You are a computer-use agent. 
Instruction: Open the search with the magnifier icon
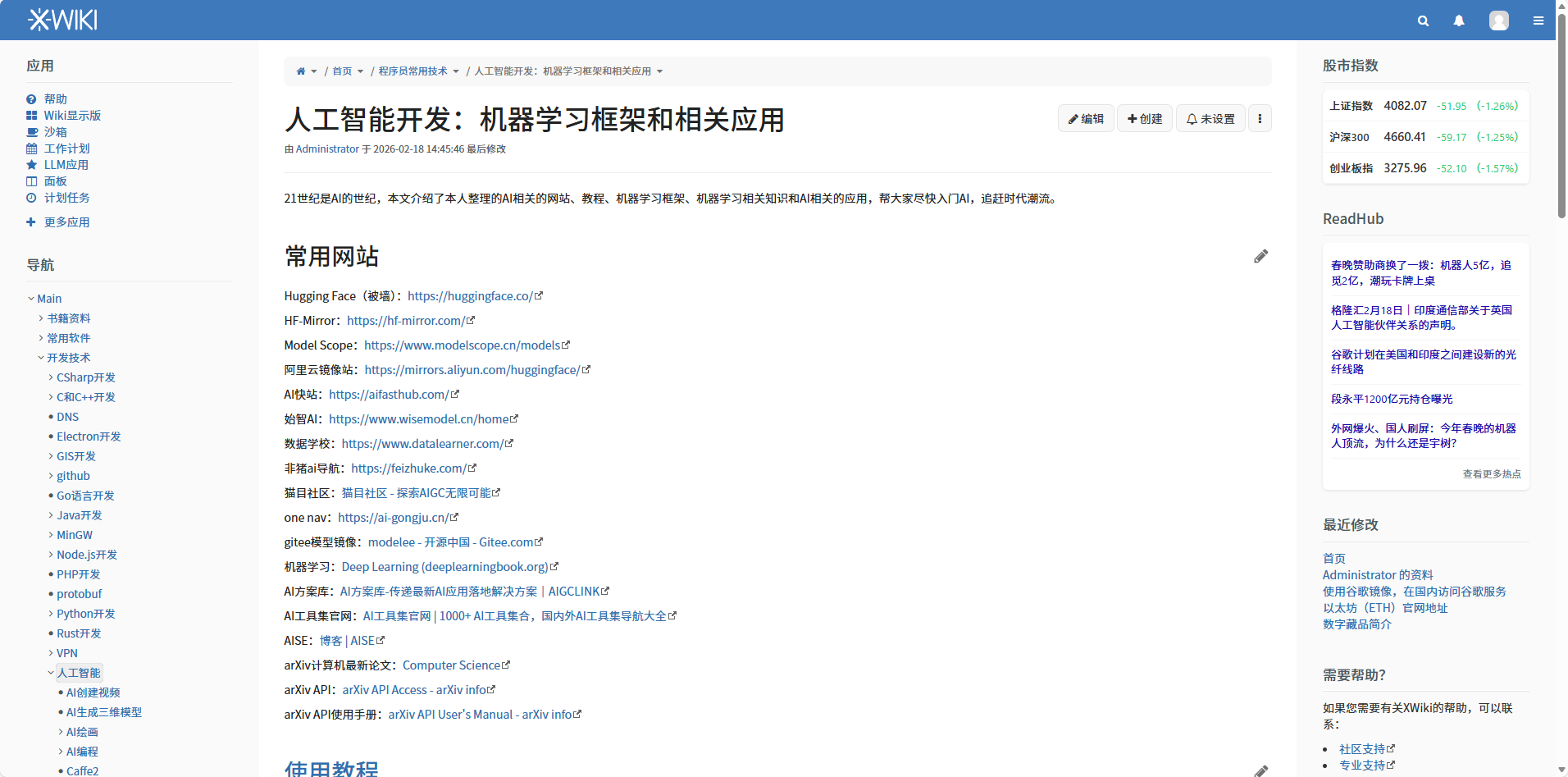(x=1423, y=20)
